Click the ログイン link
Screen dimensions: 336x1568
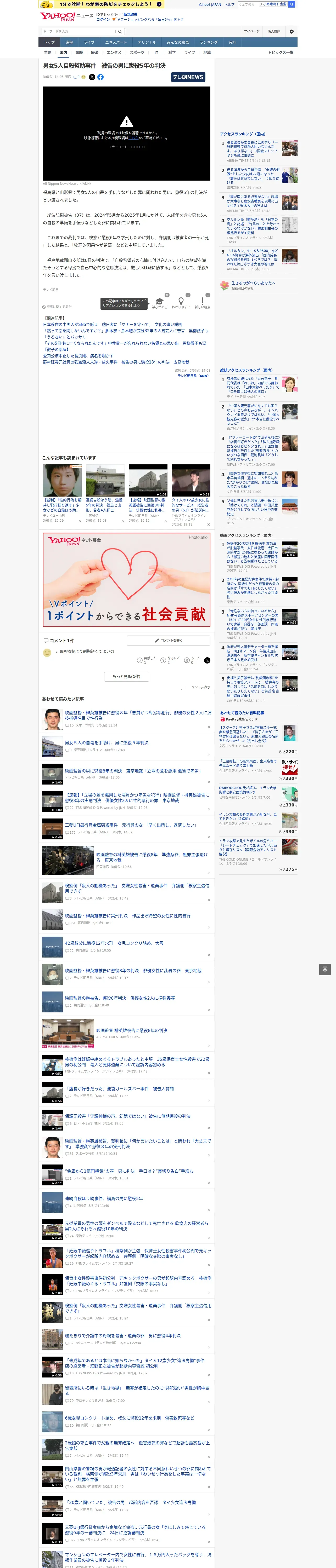[103, 20]
